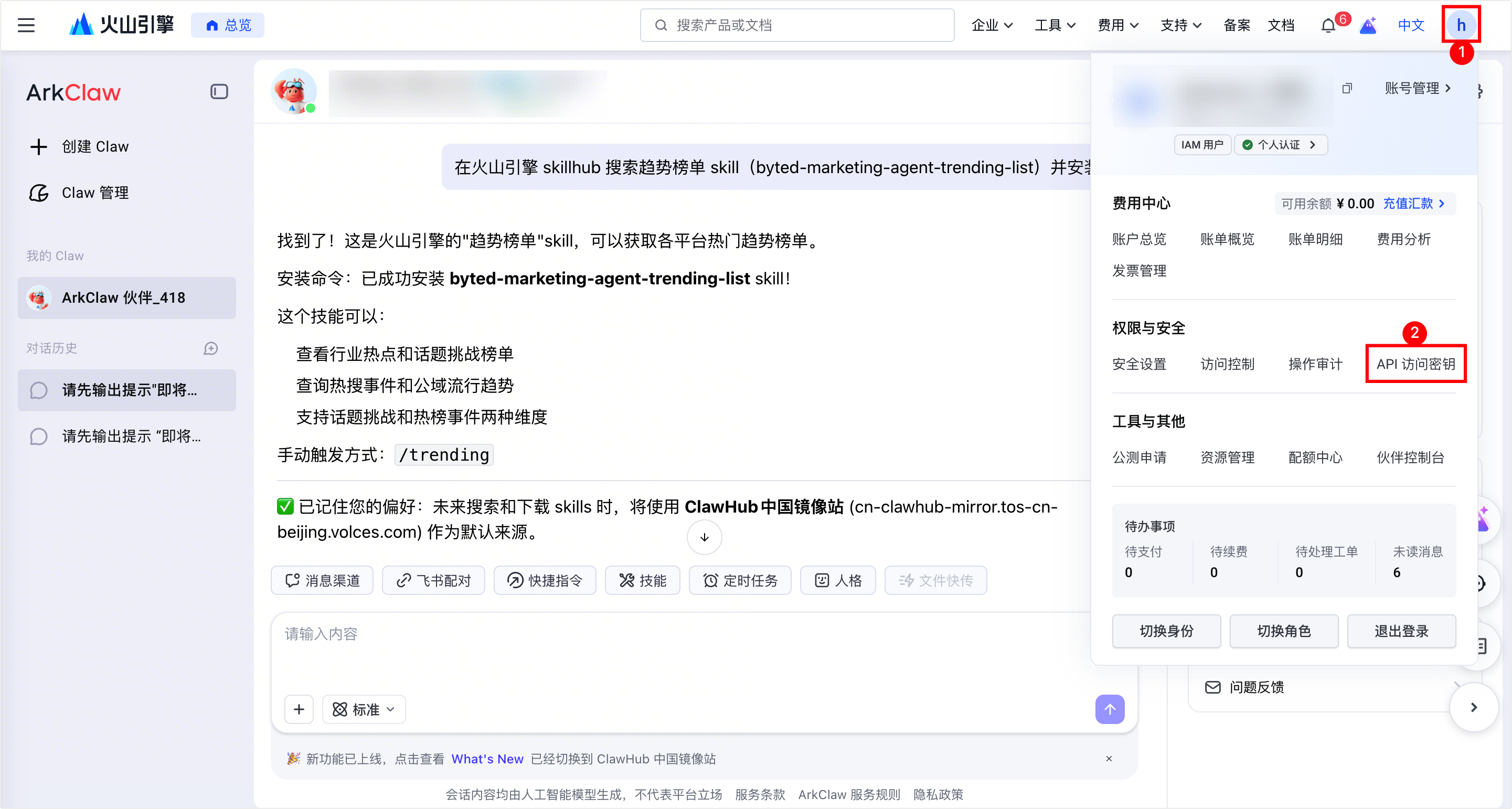Screen dimensions: 1512x809
Task: Collapse the ArkClaw sidebar panel
Action: 219,92
